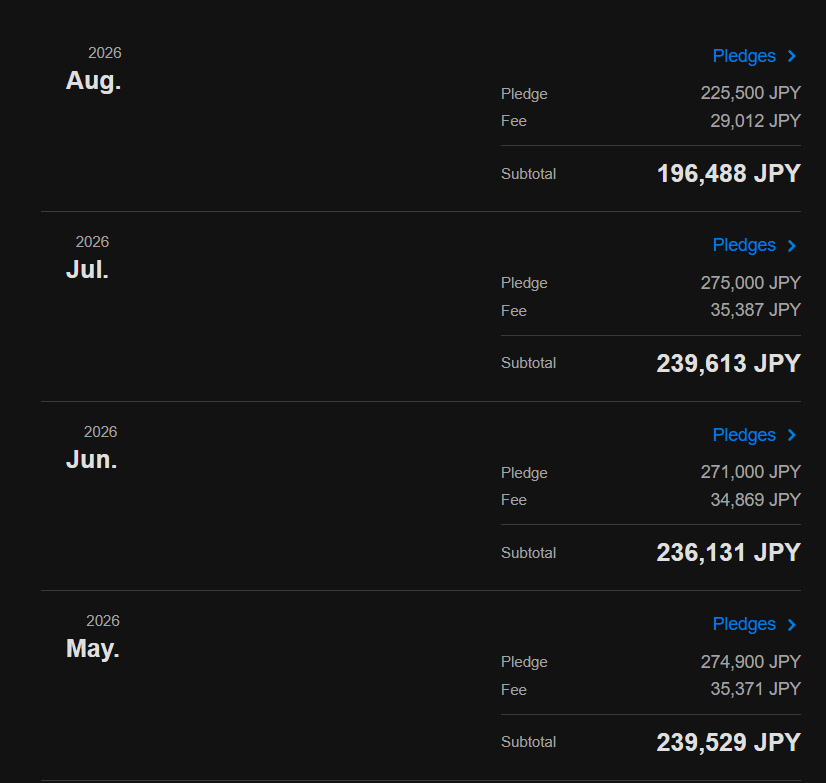Click the 35,387 JPY fee amount
Viewport: 826px width, 783px height.
[x=755, y=310]
